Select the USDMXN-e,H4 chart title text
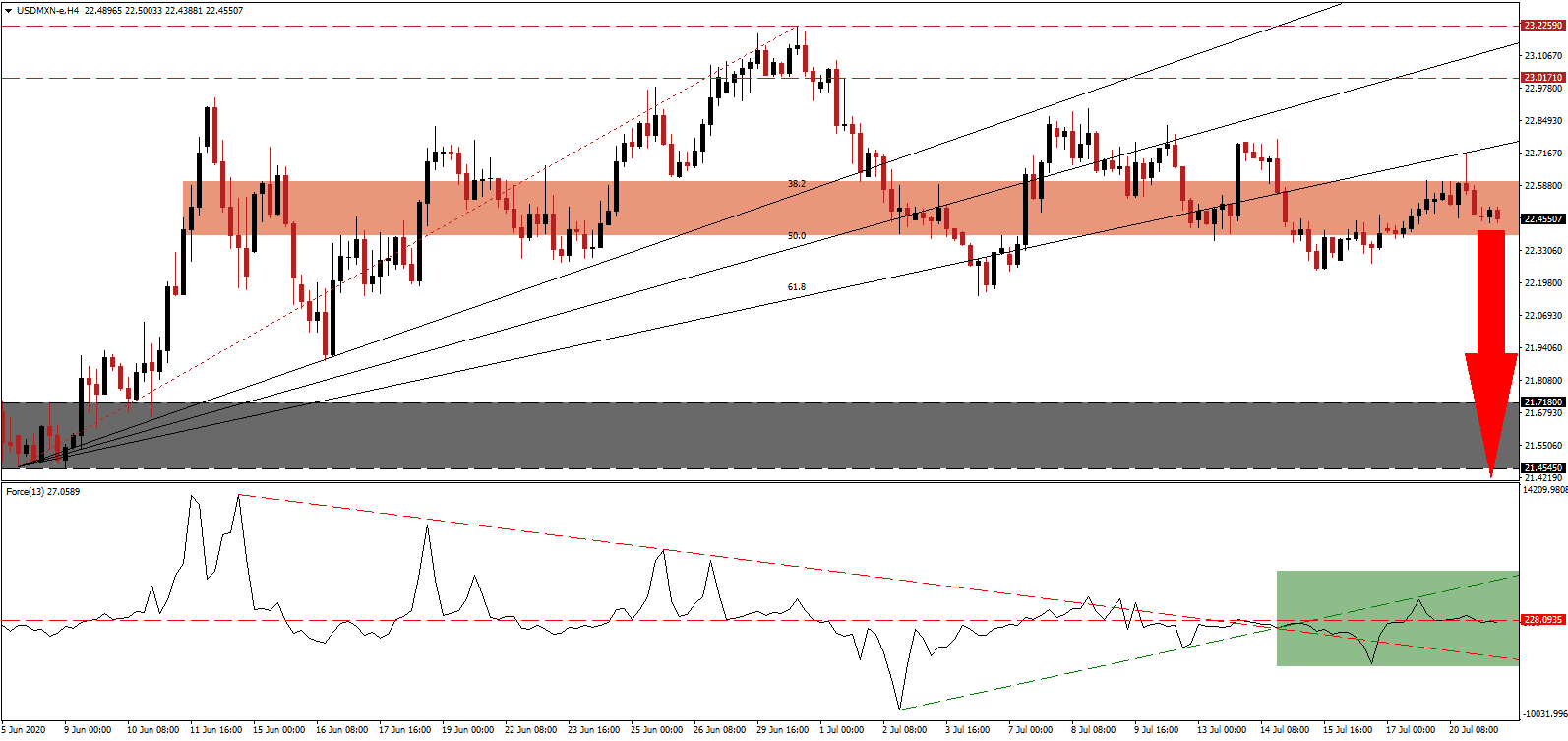Viewport: 1568px width, 741px height. pos(48,11)
